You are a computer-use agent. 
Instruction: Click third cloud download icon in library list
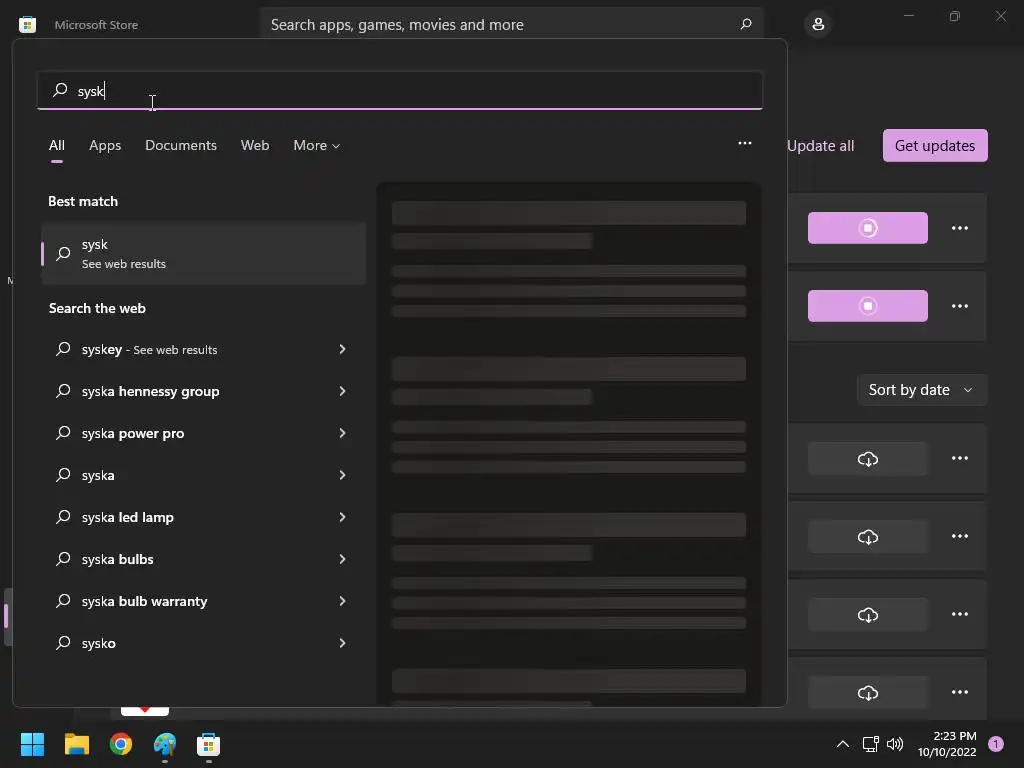tap(867, 614)
